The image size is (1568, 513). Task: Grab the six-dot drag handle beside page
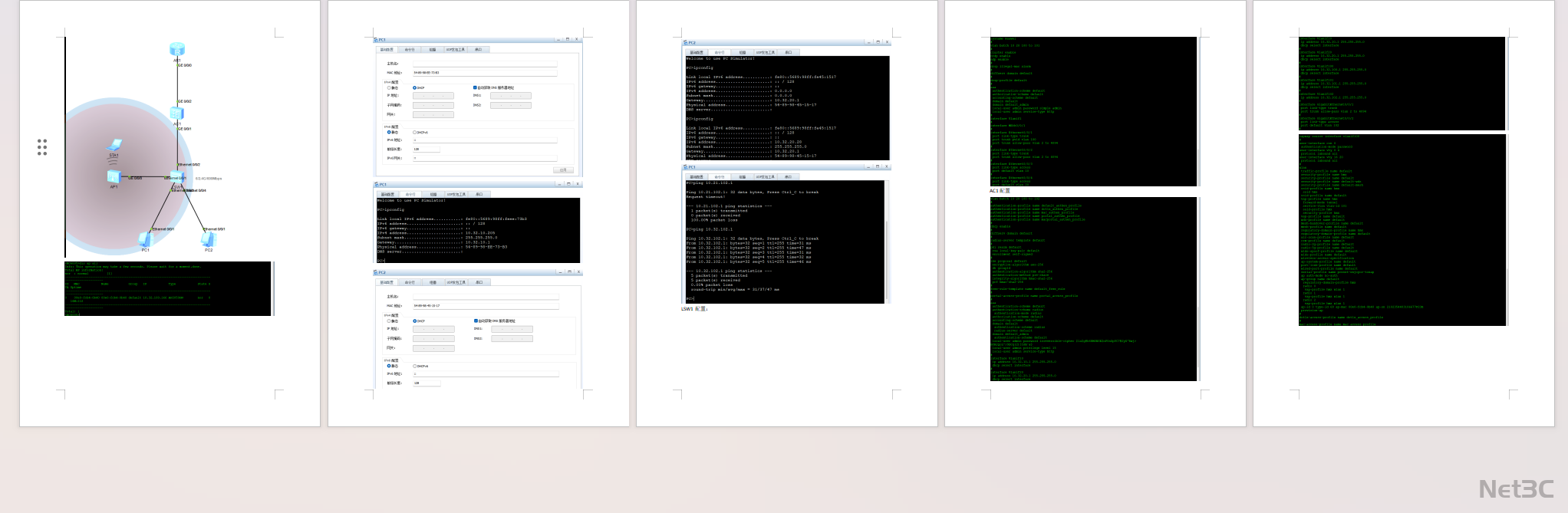[42, 147]
